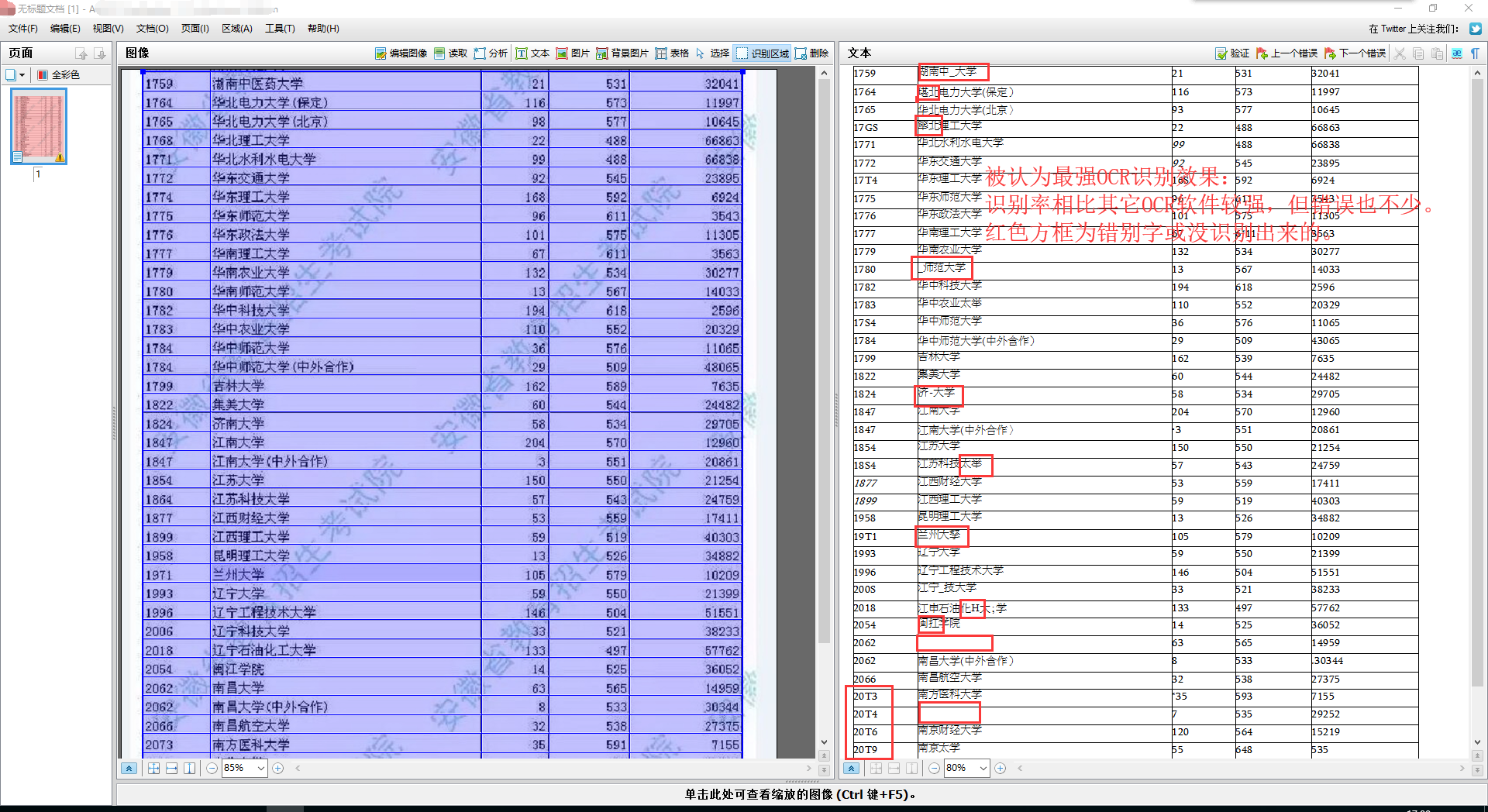Open the page view mode dropdown
This screenshot has height=812, width=1488.
coord(15,75)
